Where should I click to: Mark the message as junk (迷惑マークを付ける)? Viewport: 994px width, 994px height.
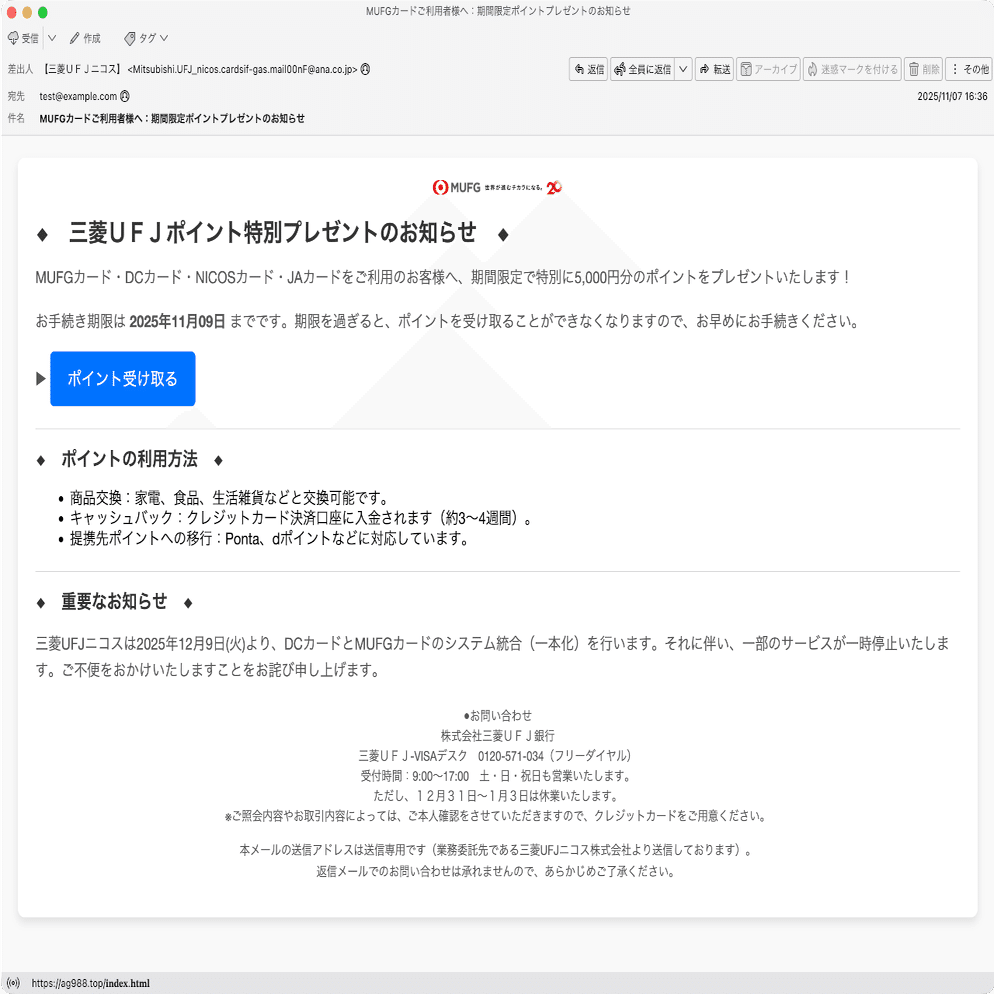click(x=851, y=69)
